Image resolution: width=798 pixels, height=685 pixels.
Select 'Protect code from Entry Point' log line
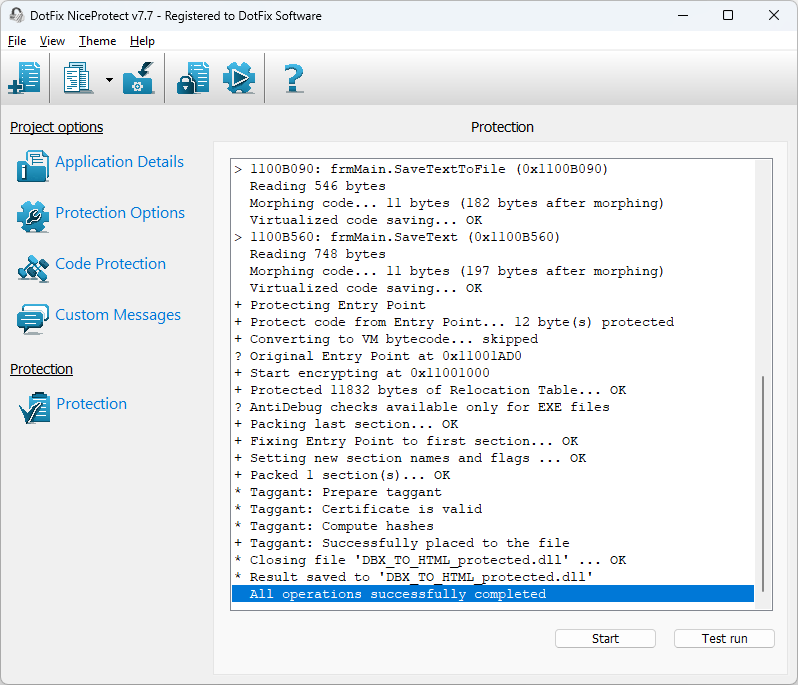(493, 322)
